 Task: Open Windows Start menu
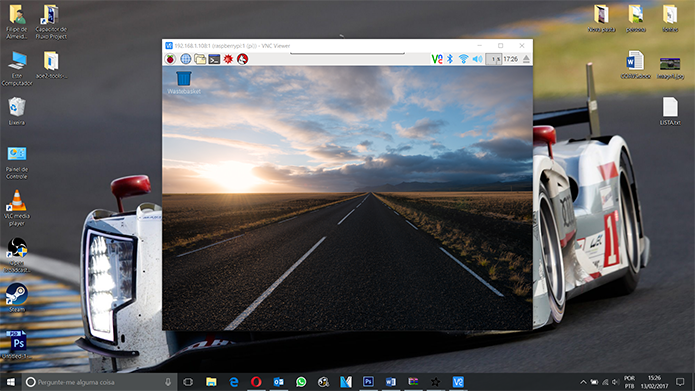click(x=11, y=382)
